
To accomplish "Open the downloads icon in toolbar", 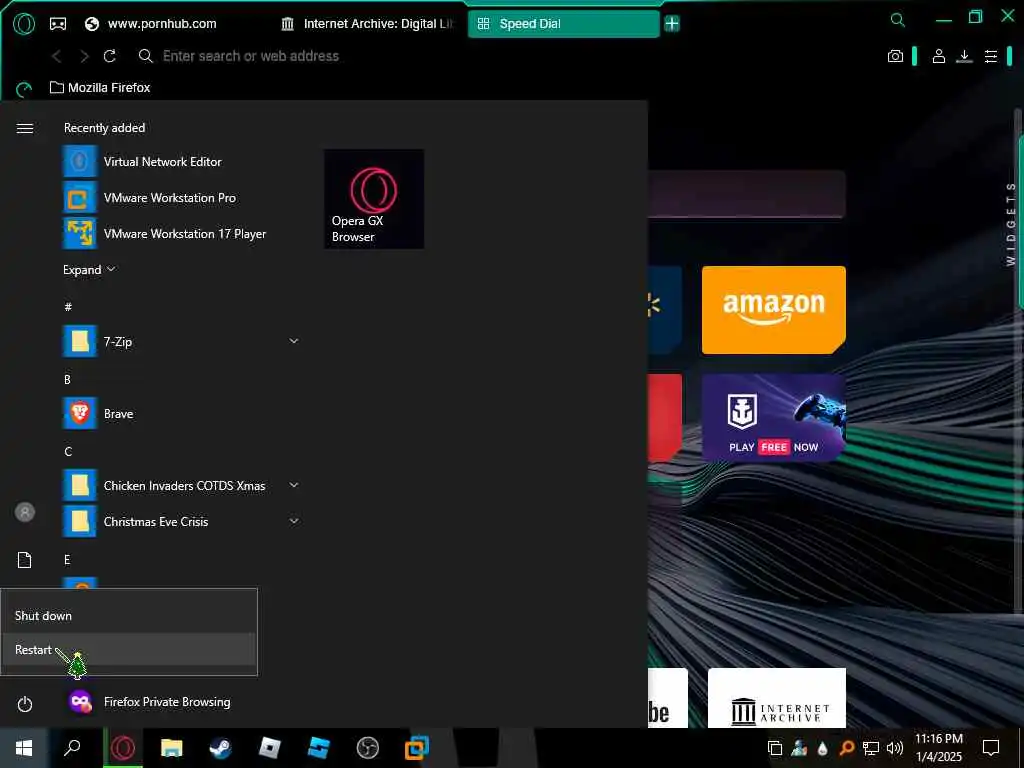I will [964, 56].
